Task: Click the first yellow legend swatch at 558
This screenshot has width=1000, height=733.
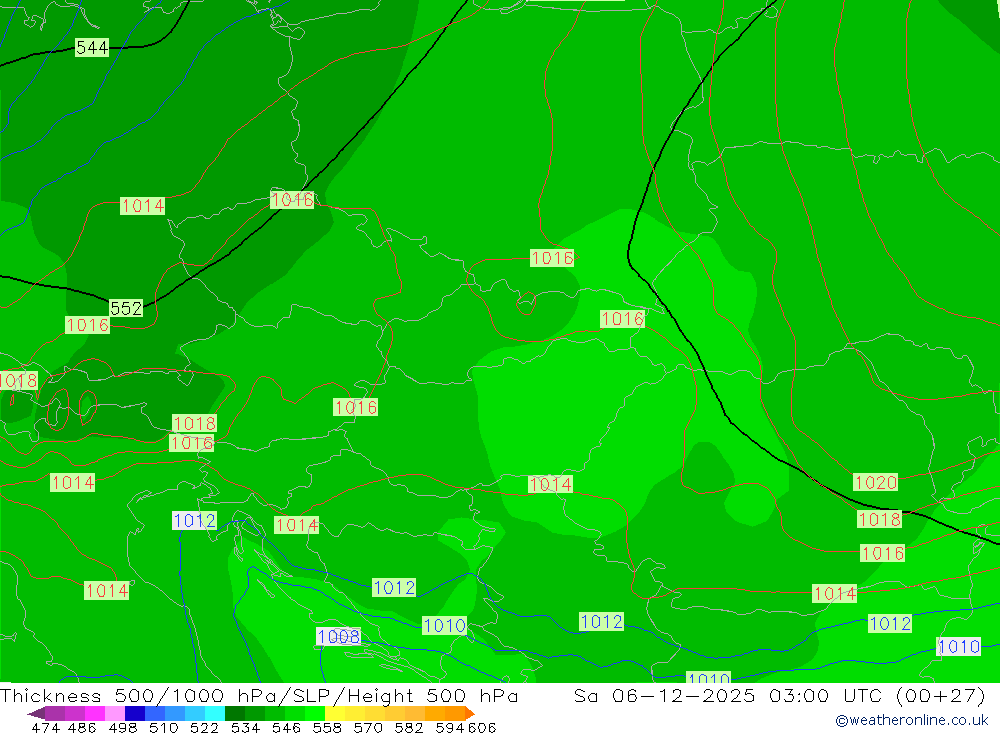Action: 335,713
